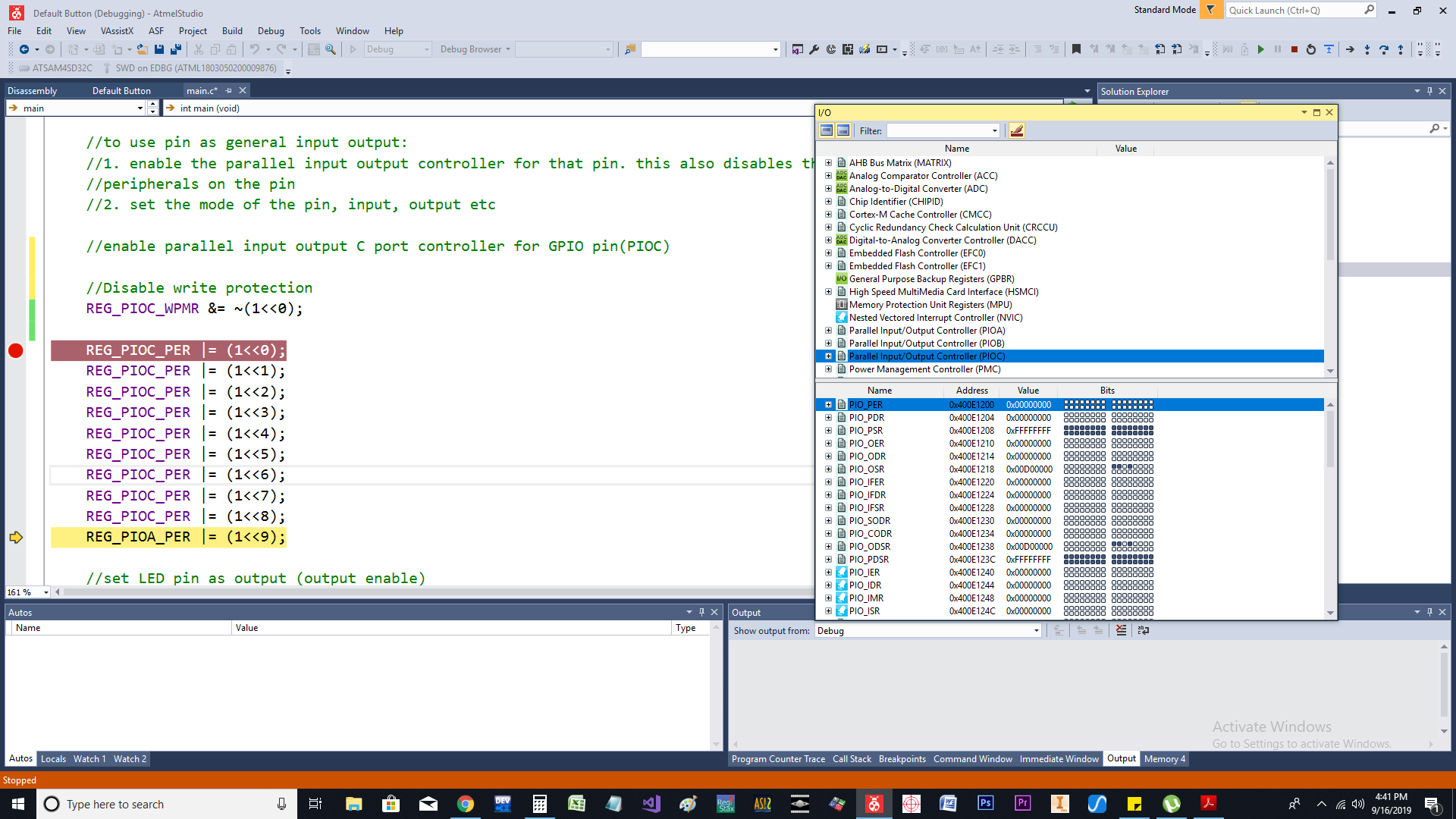This screenshot has height=819, width=1456.
Task: Open Atmel Studio from the Windows taskbar
Action: (874, 804)
